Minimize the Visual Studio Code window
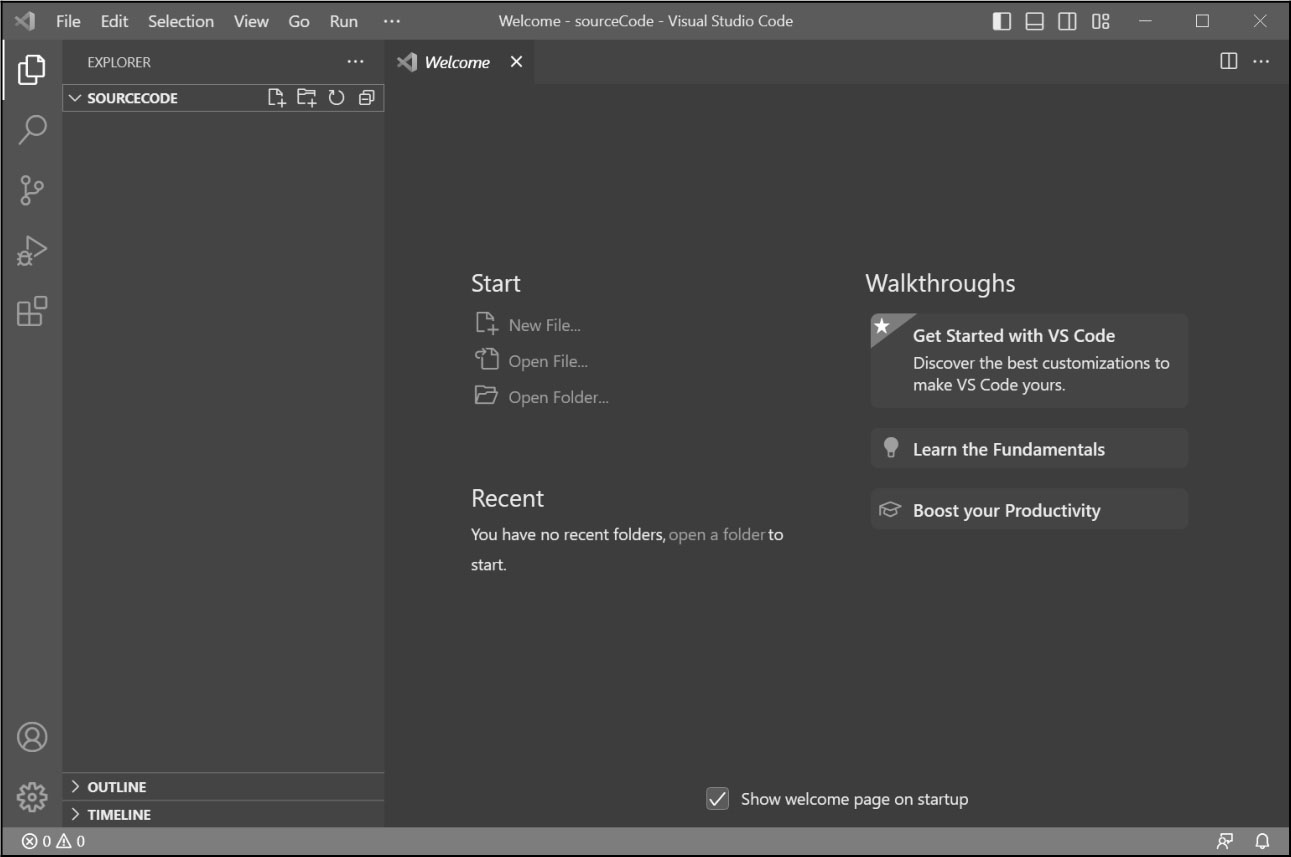 pos(1145,21)
